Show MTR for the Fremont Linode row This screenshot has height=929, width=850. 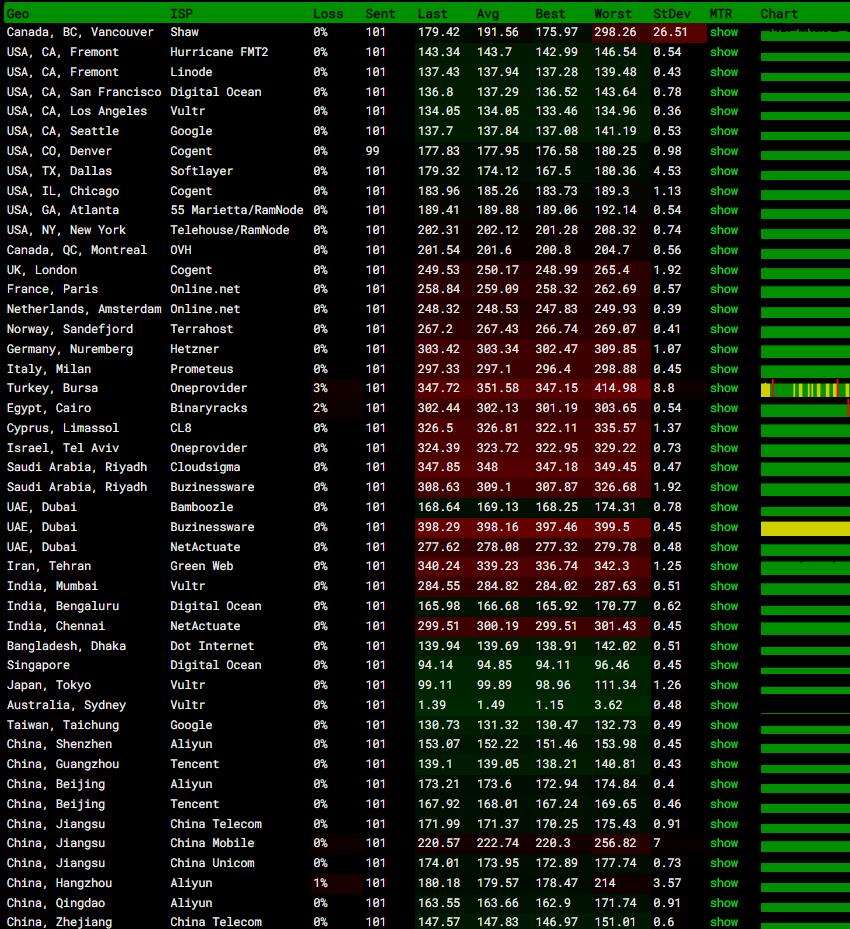point(724,72)
